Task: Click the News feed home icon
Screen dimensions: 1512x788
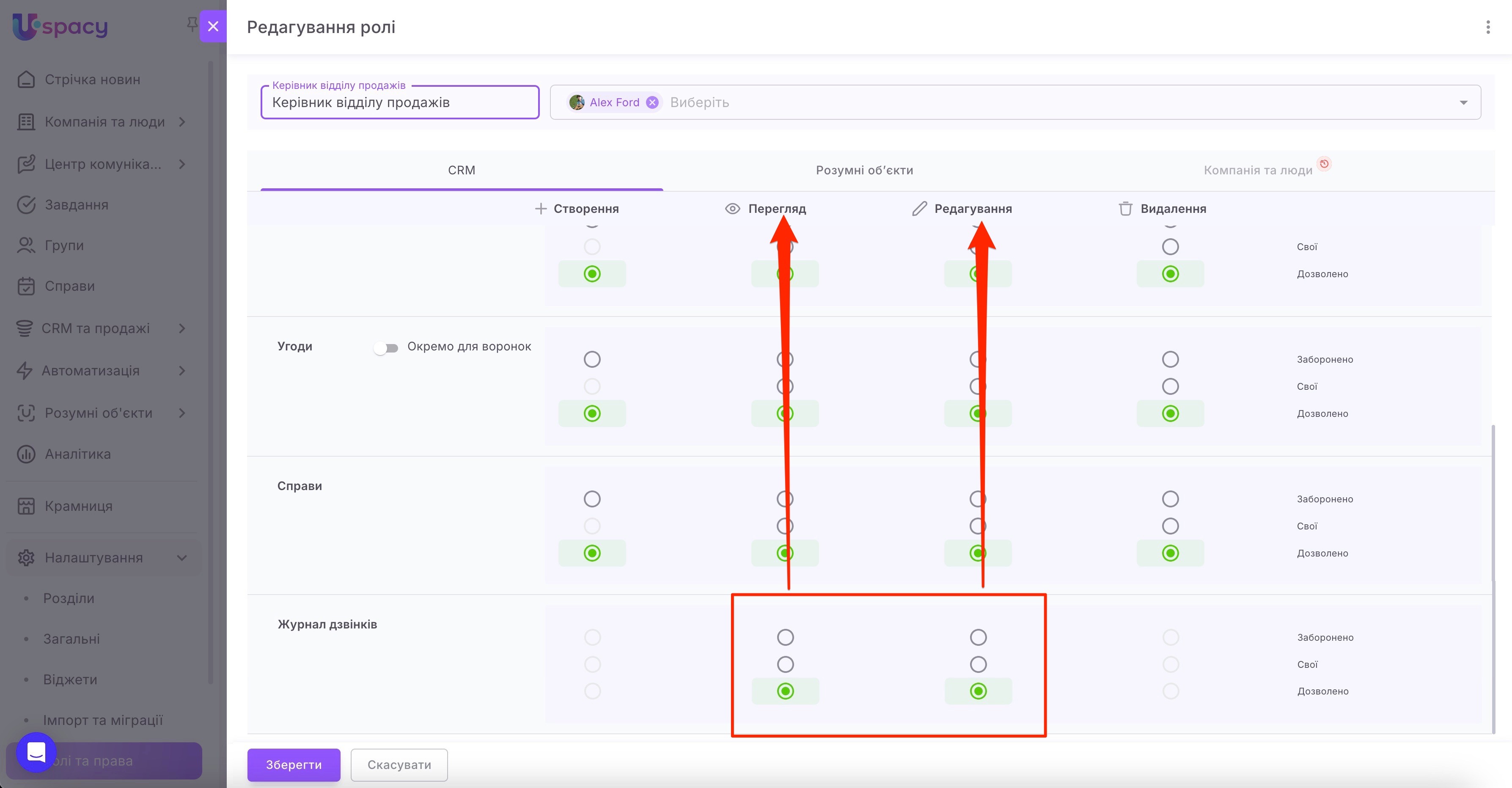Action: (26, 79)
